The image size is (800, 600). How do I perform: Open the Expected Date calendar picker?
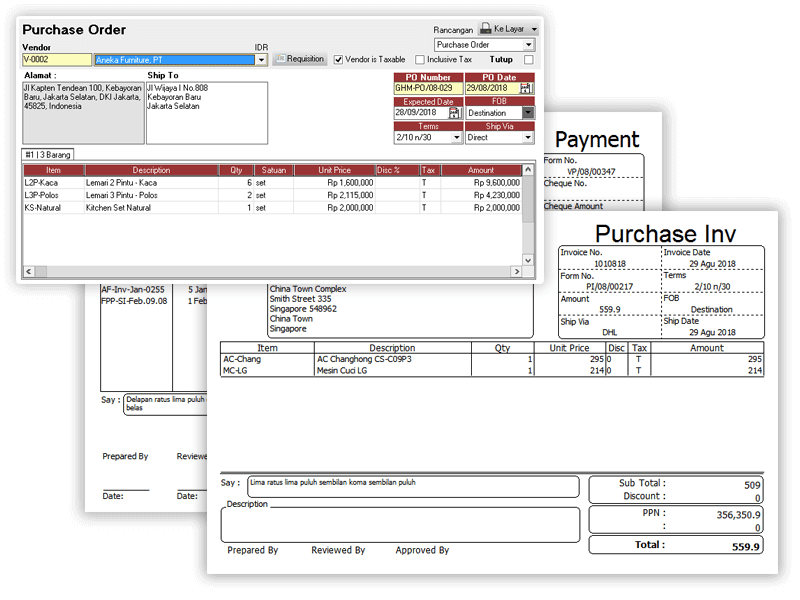click(x=456, y=113)
